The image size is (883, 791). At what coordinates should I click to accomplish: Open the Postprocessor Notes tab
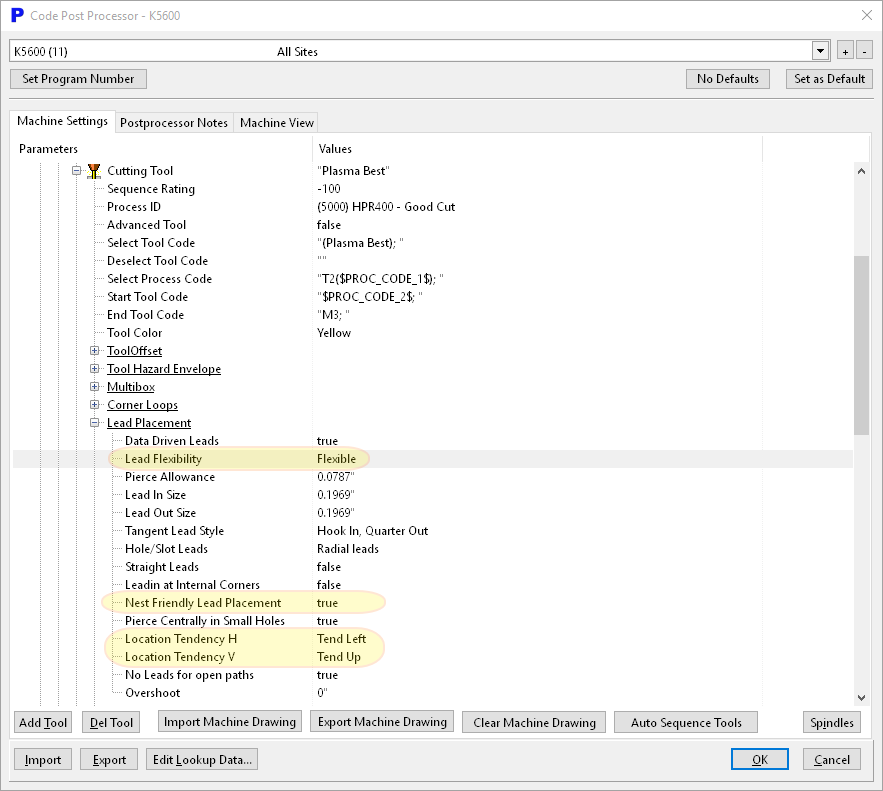pos(173,123)
